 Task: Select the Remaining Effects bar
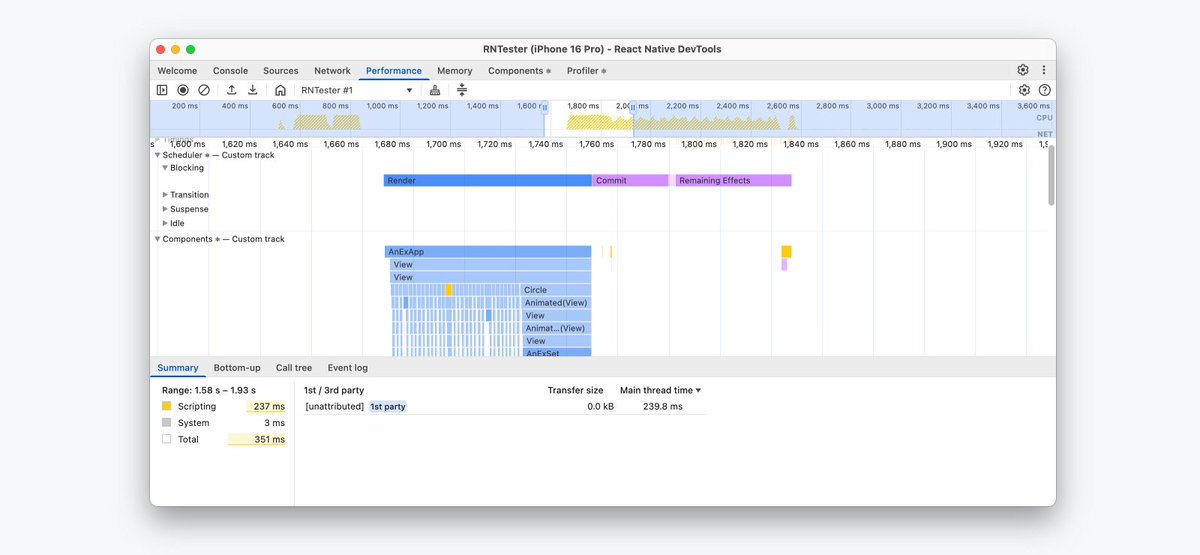[734, 181]
